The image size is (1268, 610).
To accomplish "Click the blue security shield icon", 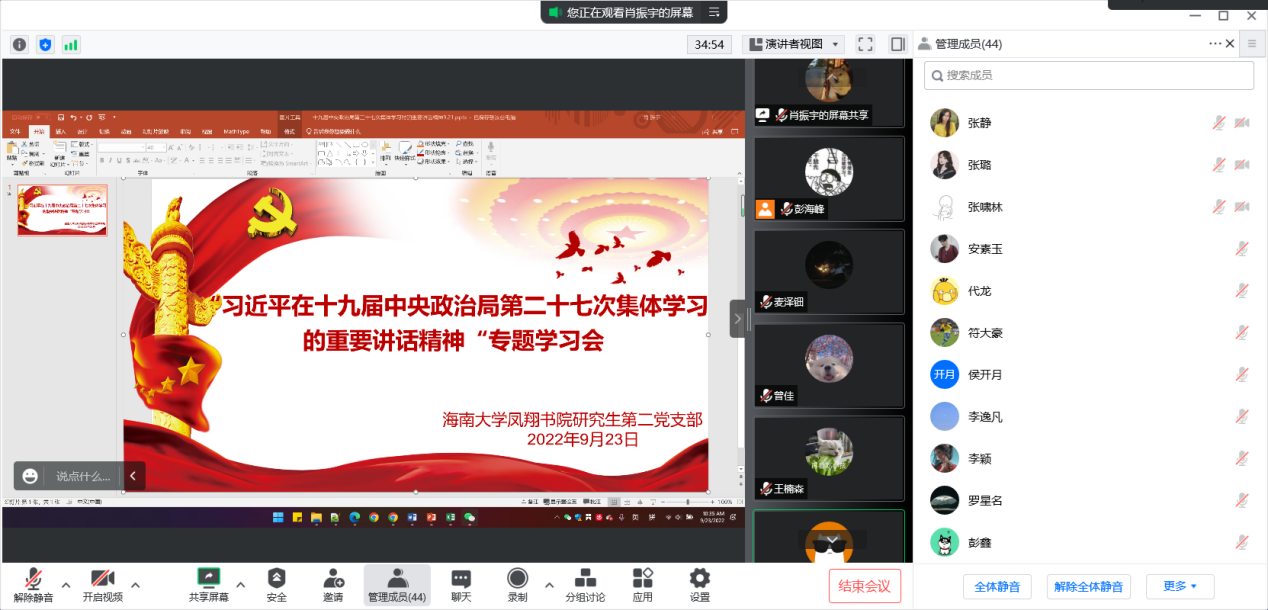I will [x=45, y=44].
